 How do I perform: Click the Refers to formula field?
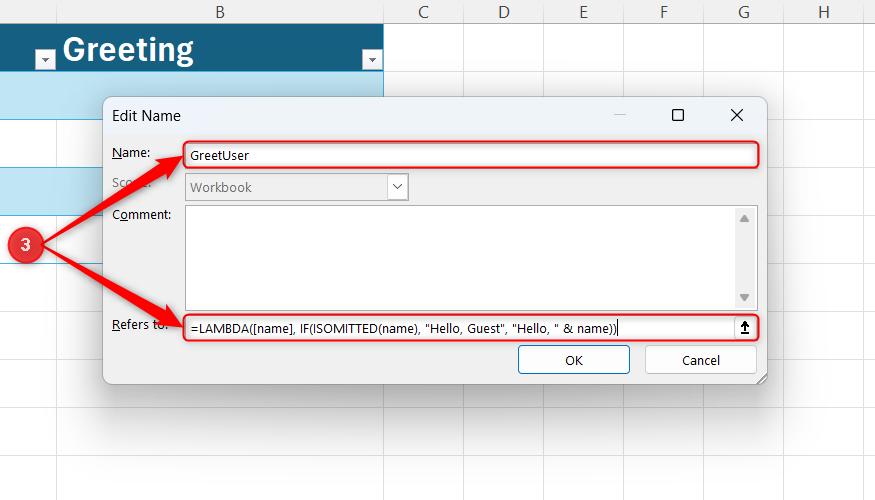click(460, 328)
